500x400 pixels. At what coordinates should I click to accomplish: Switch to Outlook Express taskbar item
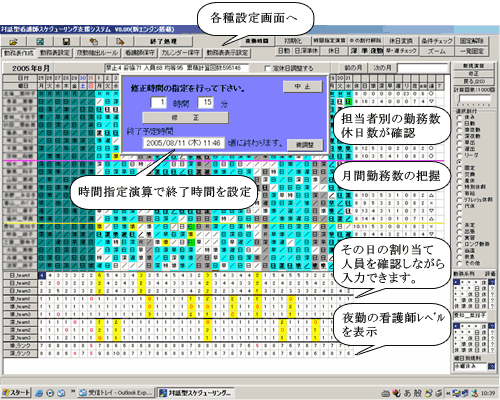(116, 393)
